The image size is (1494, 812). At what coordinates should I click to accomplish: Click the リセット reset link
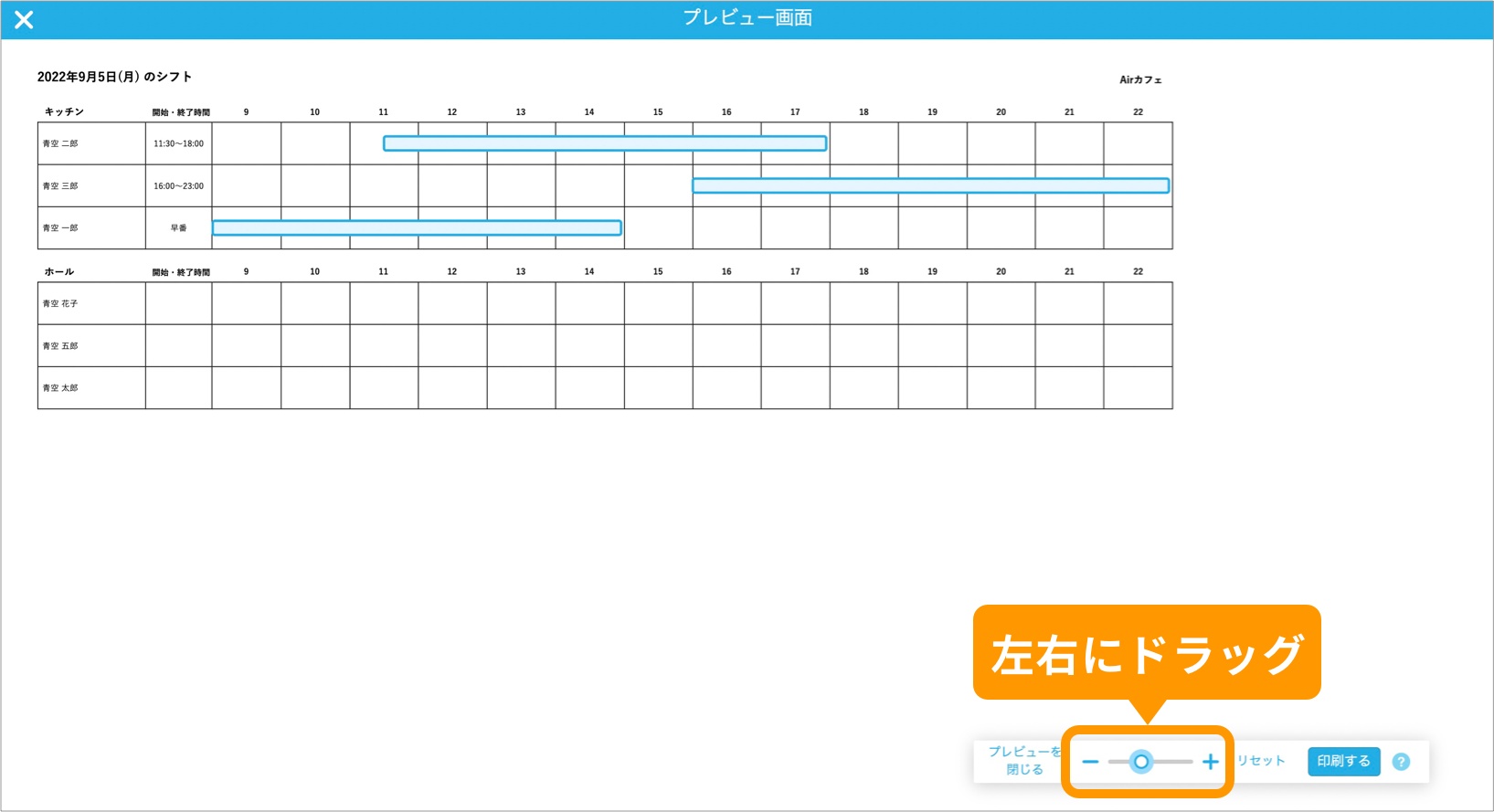[1261, 761]
